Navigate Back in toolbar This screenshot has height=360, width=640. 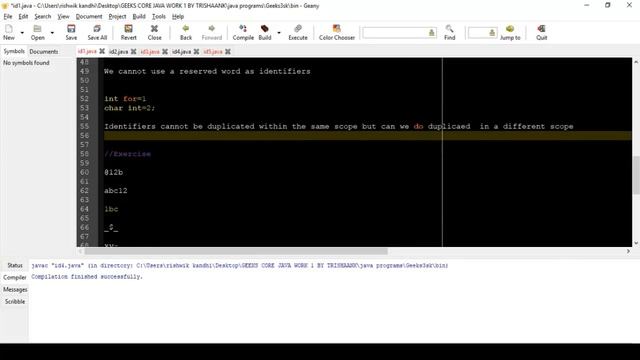pyautogui.click(x=186, y=32)
